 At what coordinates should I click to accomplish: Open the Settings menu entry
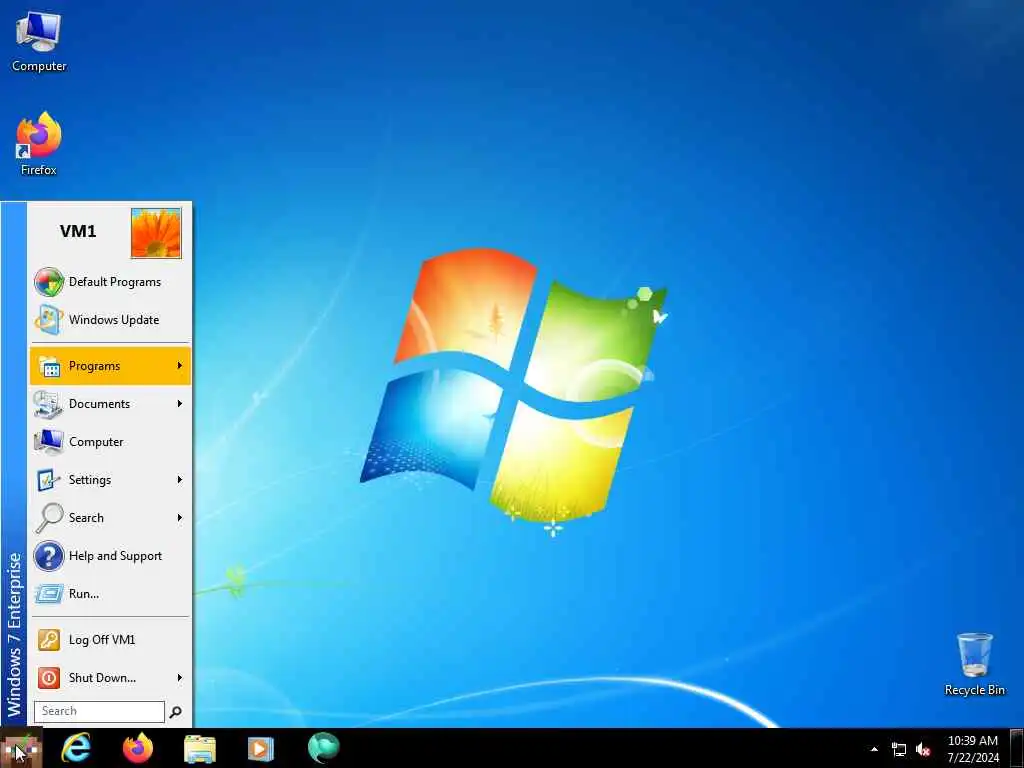pyautogui.click(x=110, y=479)
